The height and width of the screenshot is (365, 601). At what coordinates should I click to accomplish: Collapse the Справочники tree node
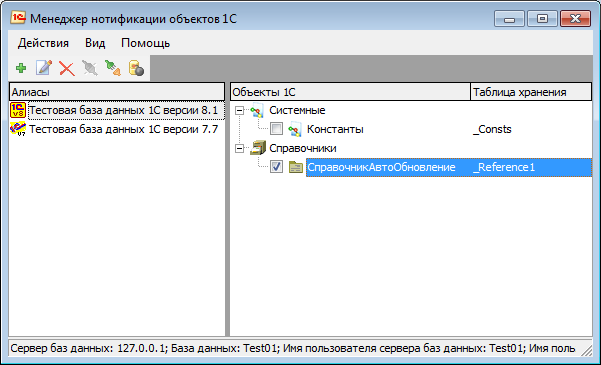(x=239, y=148)
